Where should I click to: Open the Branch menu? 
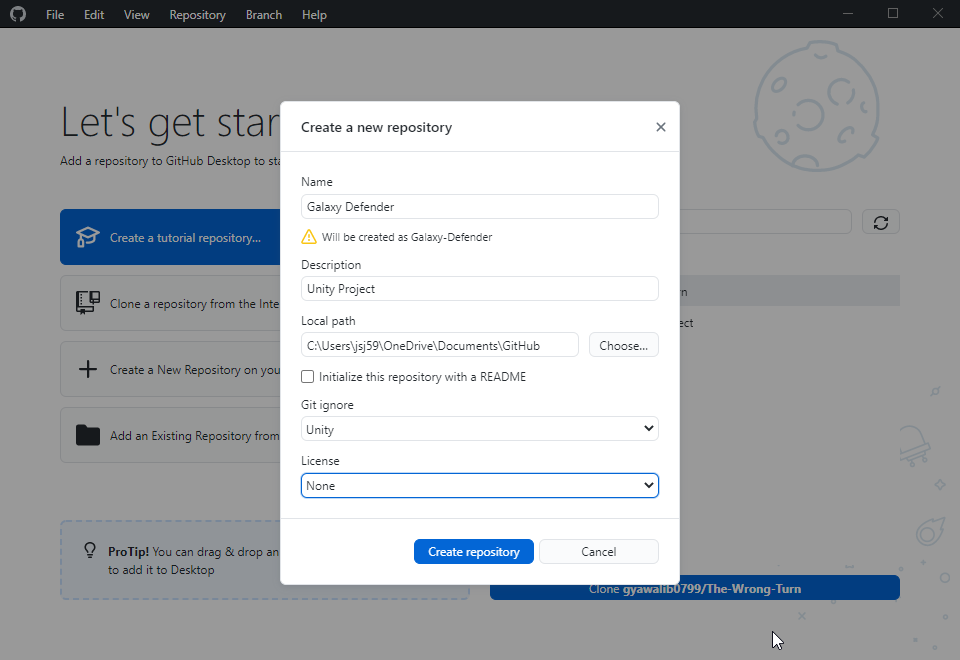tap(263, 14)
